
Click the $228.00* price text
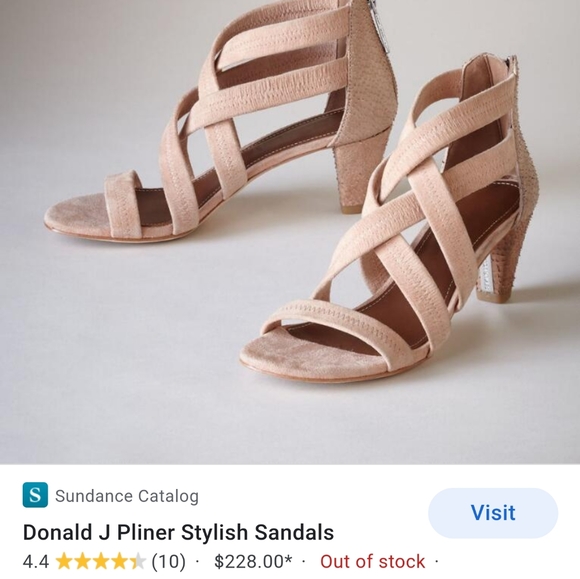[x=253, y=562]
